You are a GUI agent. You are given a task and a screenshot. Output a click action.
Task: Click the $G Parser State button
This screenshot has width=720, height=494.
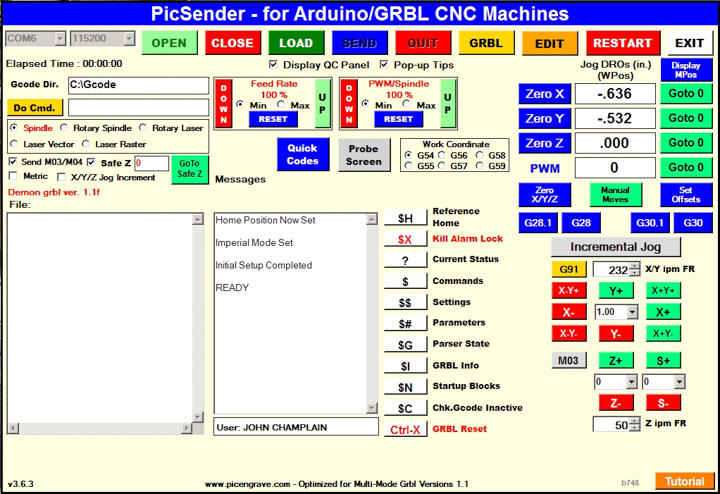click(405, 345)
